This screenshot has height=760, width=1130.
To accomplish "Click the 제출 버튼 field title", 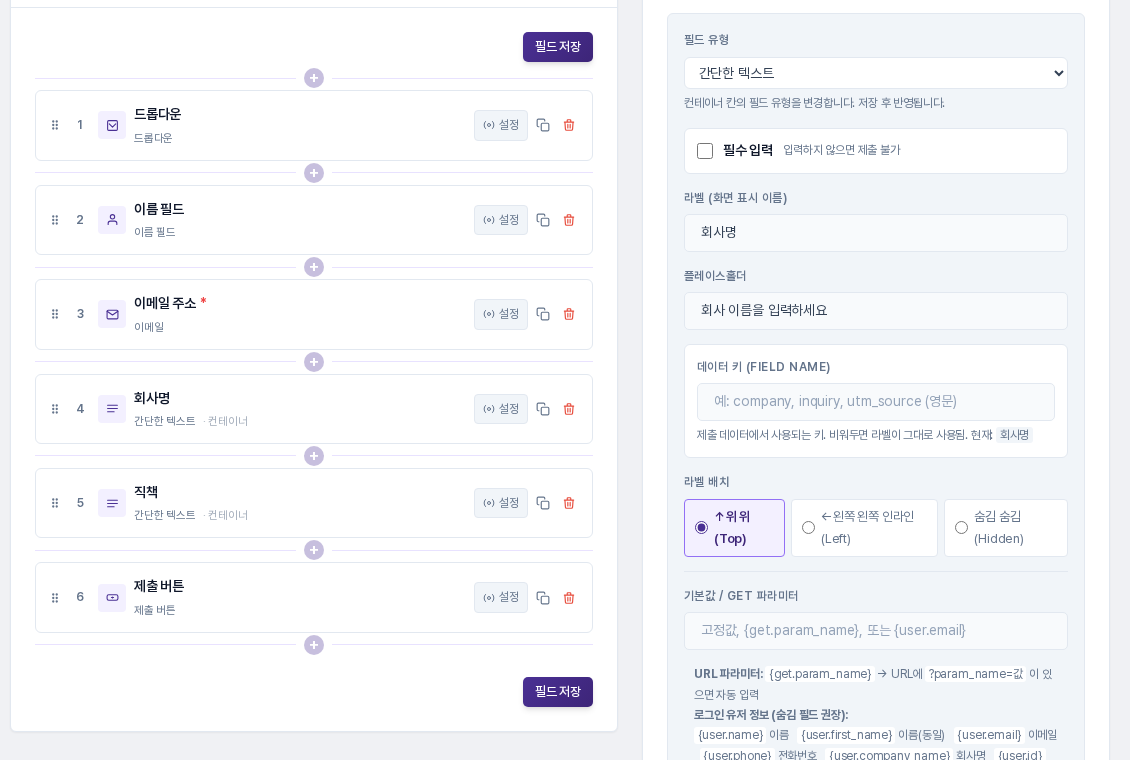I will pyautogui.click(x=159, y=586).
